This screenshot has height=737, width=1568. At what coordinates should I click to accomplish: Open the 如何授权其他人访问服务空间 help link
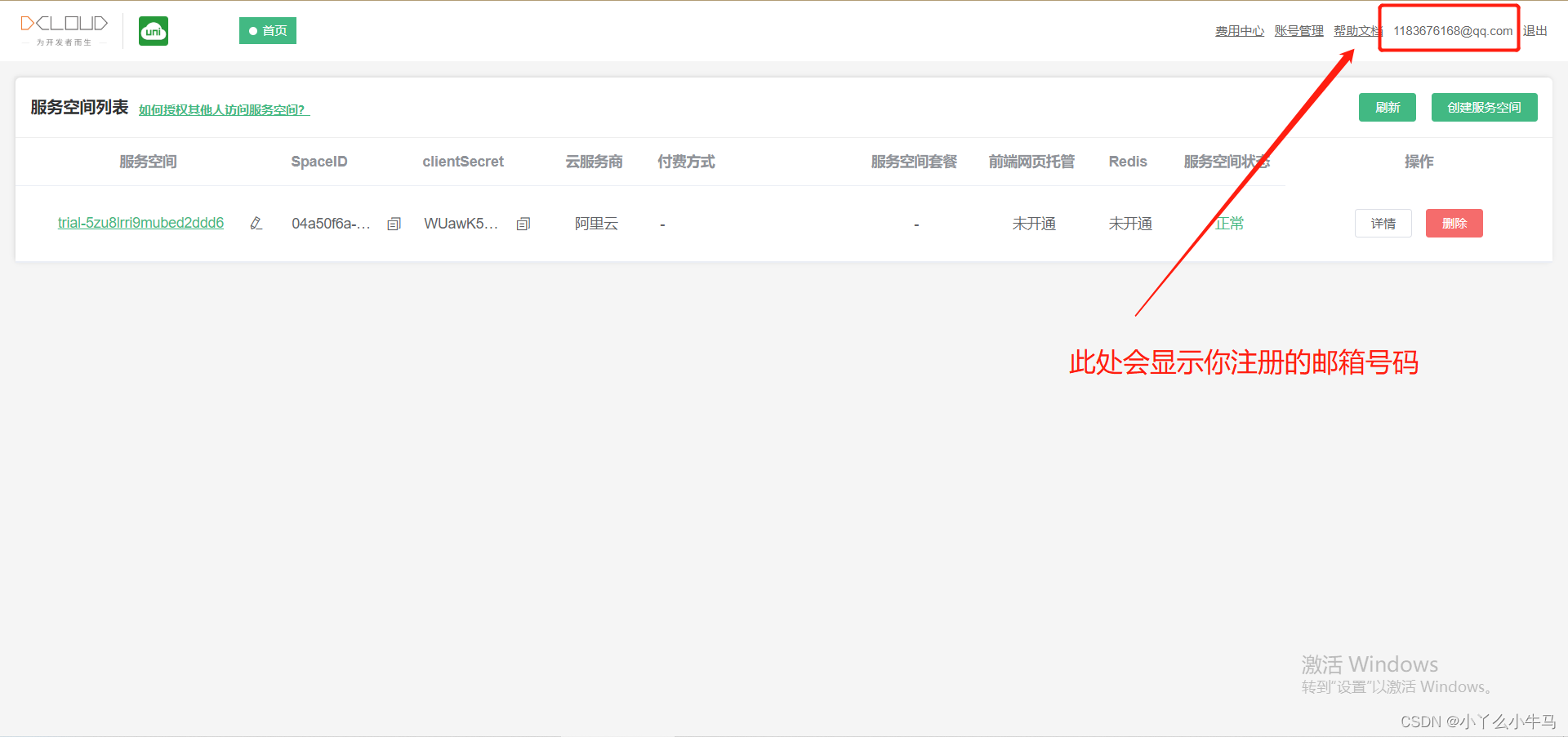pos(224,109)
